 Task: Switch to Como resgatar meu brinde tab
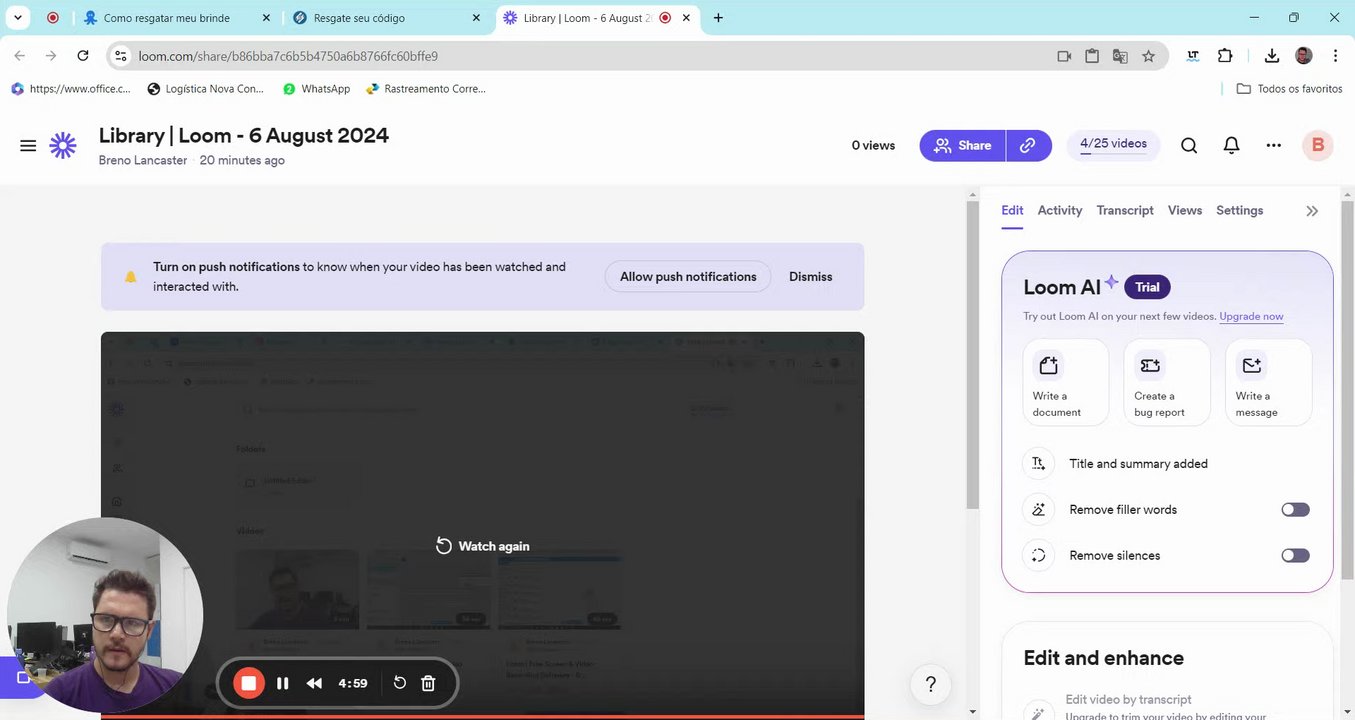[178, 18]
